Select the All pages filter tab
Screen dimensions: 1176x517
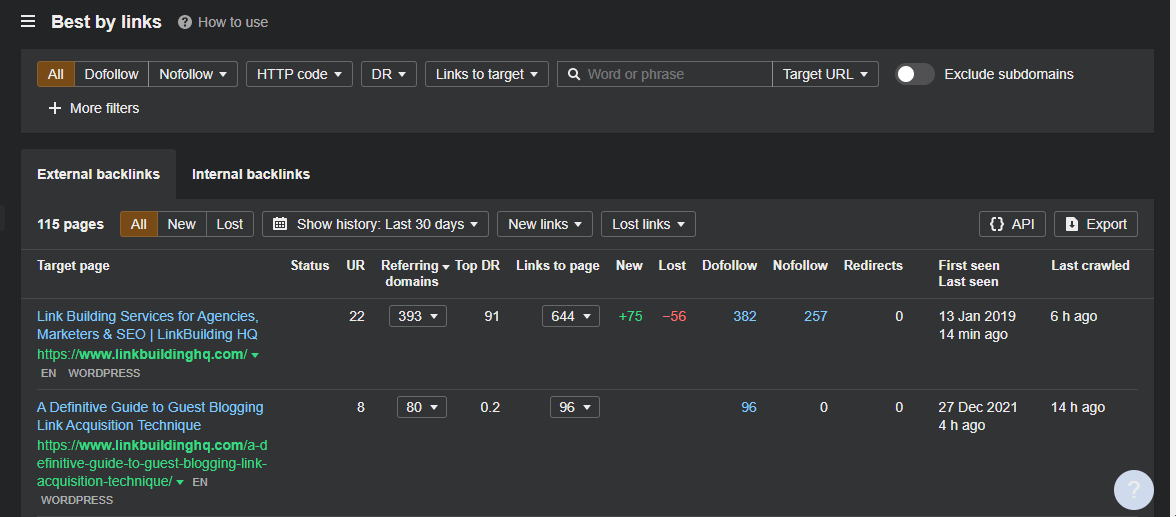point(139,224)
